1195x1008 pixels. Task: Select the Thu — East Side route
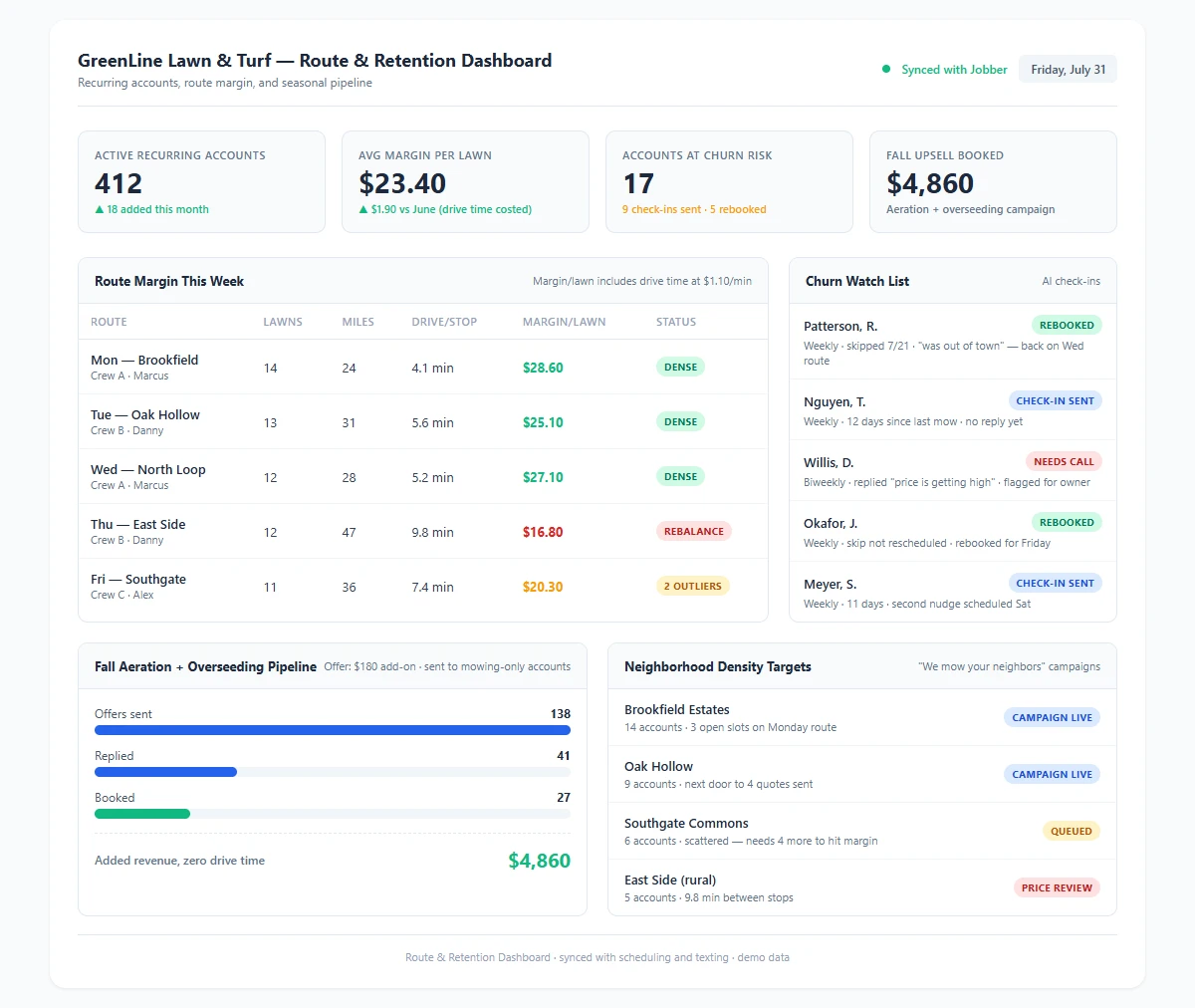click(423, 532)
